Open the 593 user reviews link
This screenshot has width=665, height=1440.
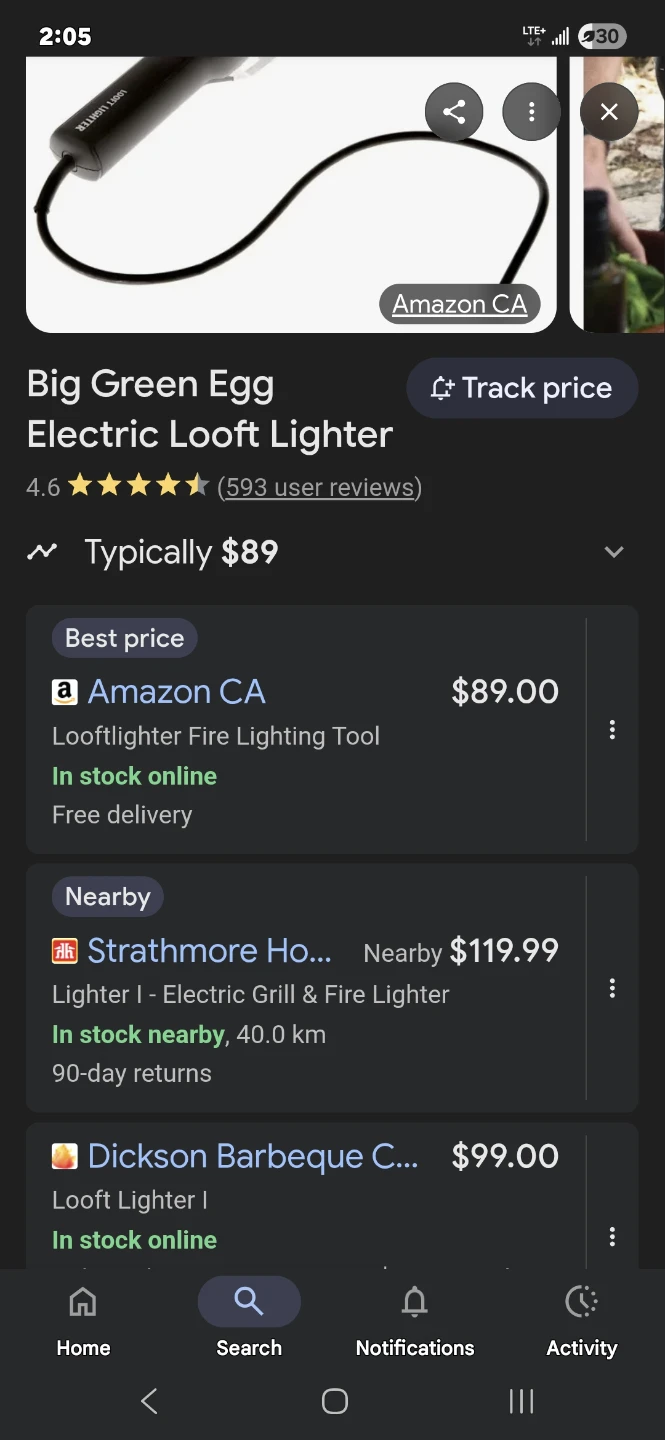point(319,487)
